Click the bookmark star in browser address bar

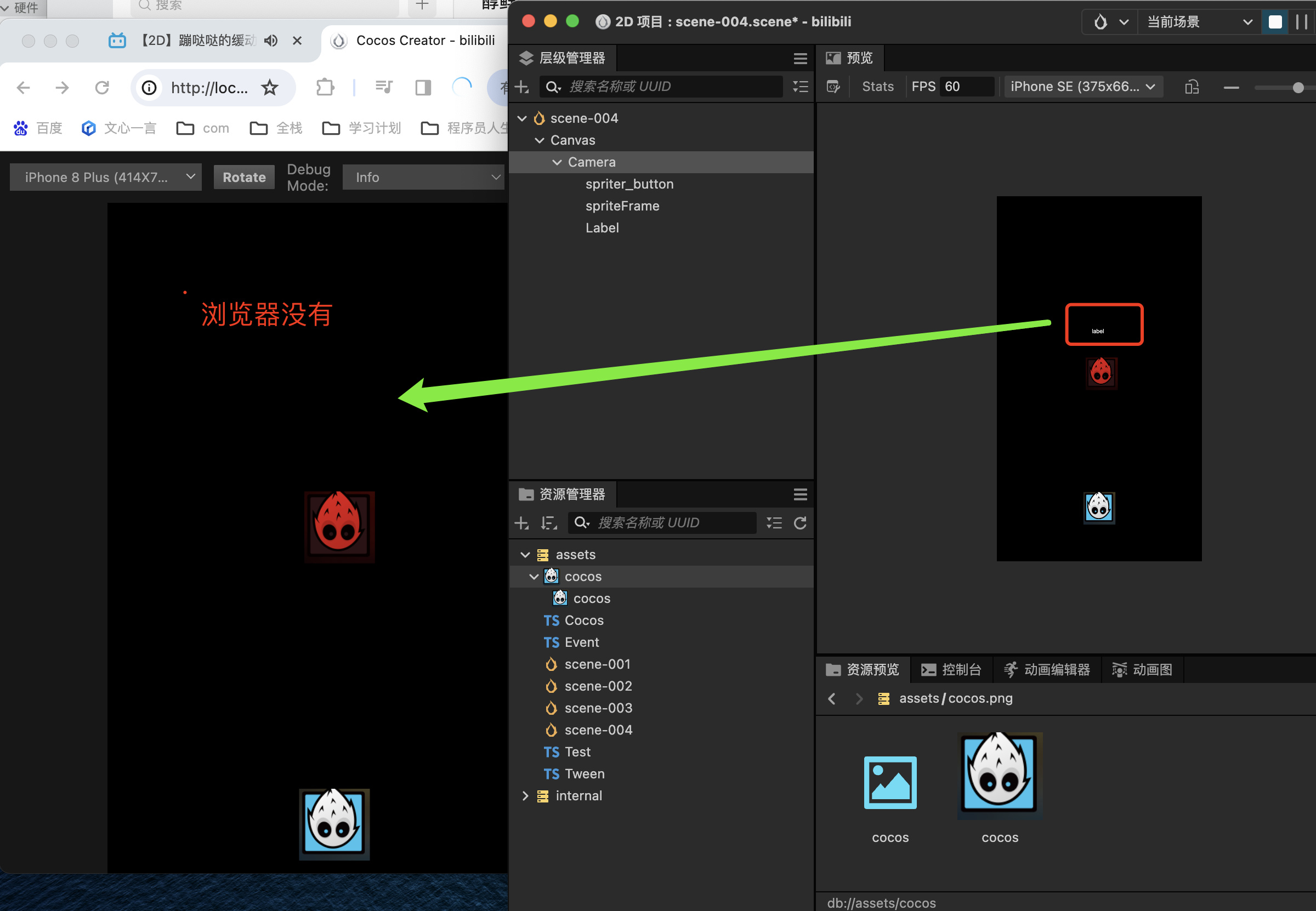click(269, 87)
